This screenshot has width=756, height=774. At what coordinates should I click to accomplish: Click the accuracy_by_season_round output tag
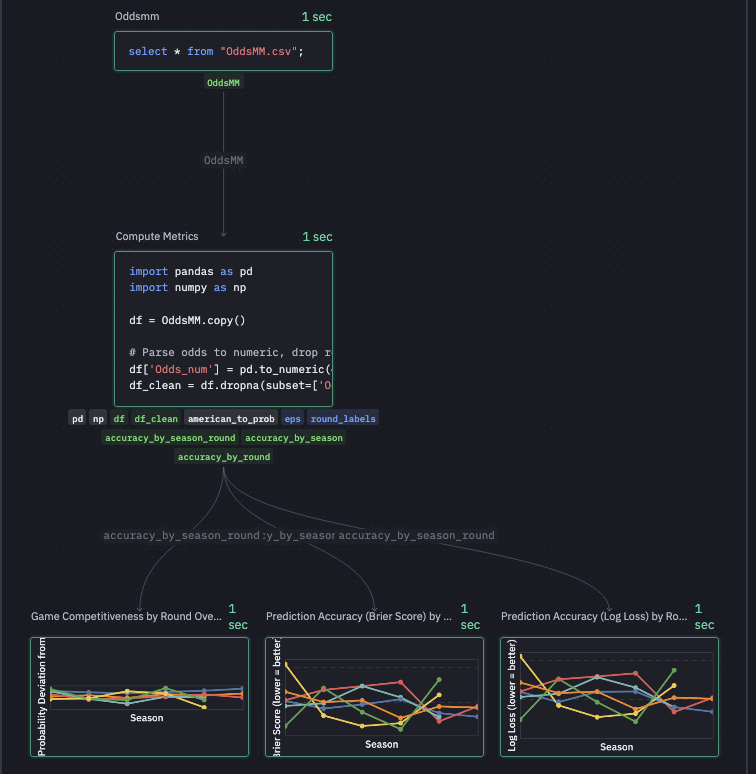[x=170, y=438]
